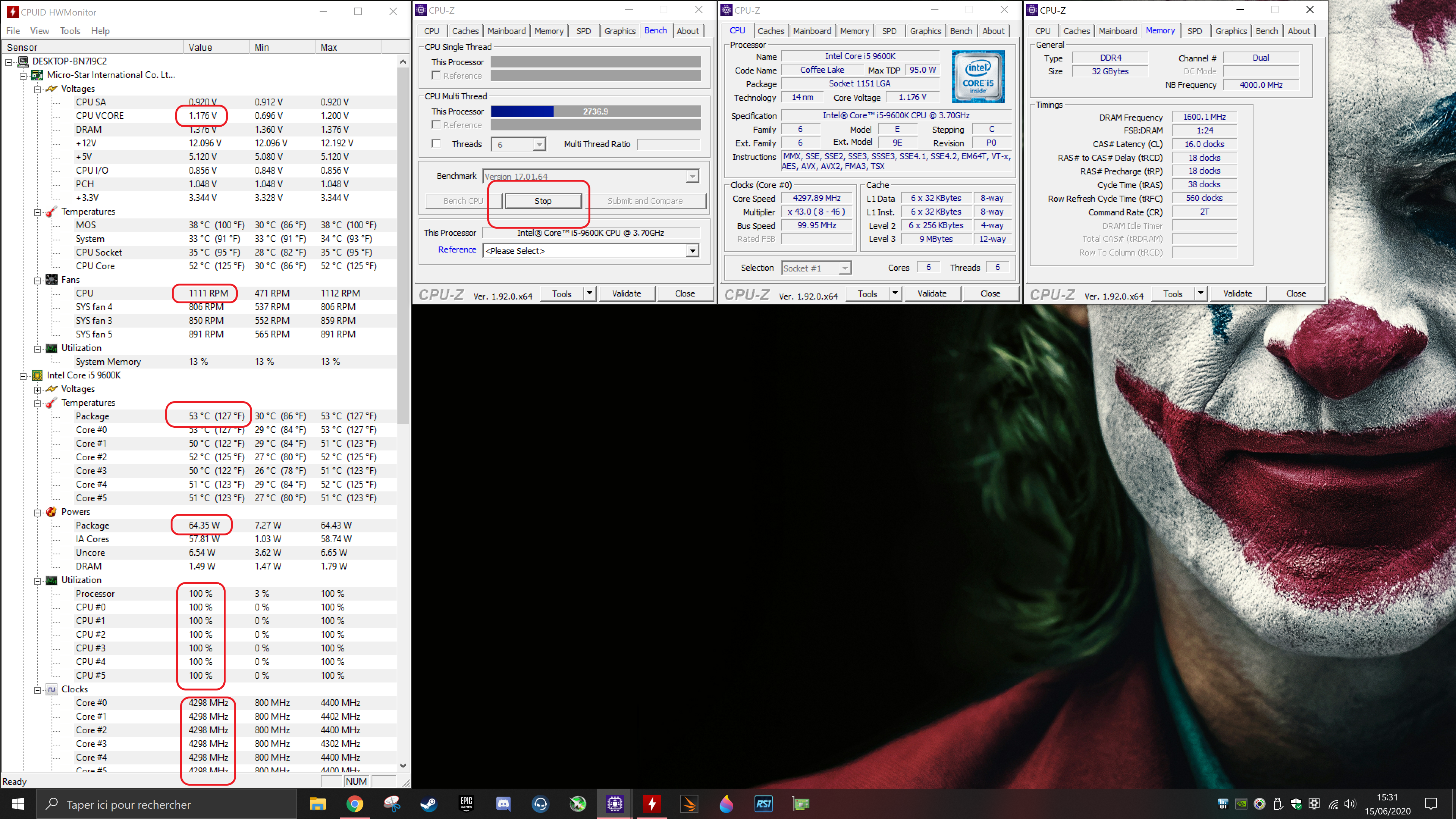Stop the running CPU benchmark
Image resolution: width=1456 pixels, height=819 pixels.
pos(543,201)
